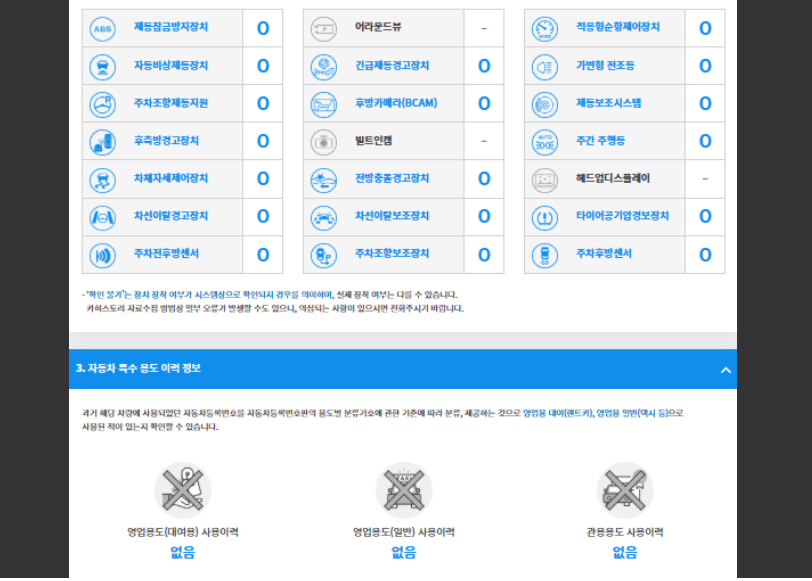Image resolution: width=812 pixels, height=581 pixels.
Task: Click the '후방카메라(BCAM)' label
Action: [396, 103]
